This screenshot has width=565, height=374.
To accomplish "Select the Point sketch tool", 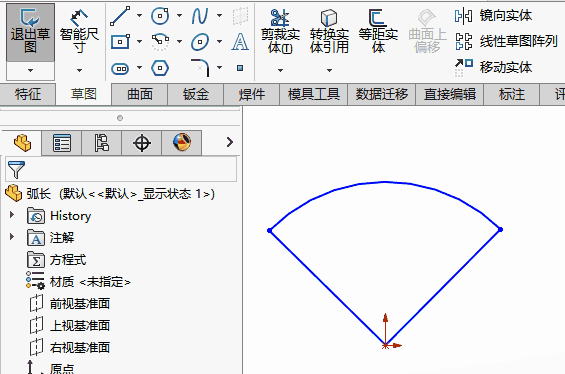I will [240, 68].
